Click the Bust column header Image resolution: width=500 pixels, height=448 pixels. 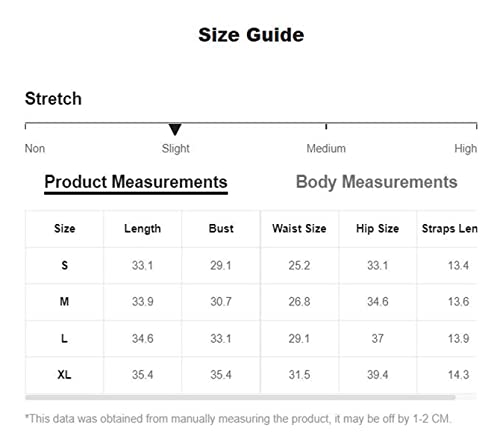(x=221, y=229)
